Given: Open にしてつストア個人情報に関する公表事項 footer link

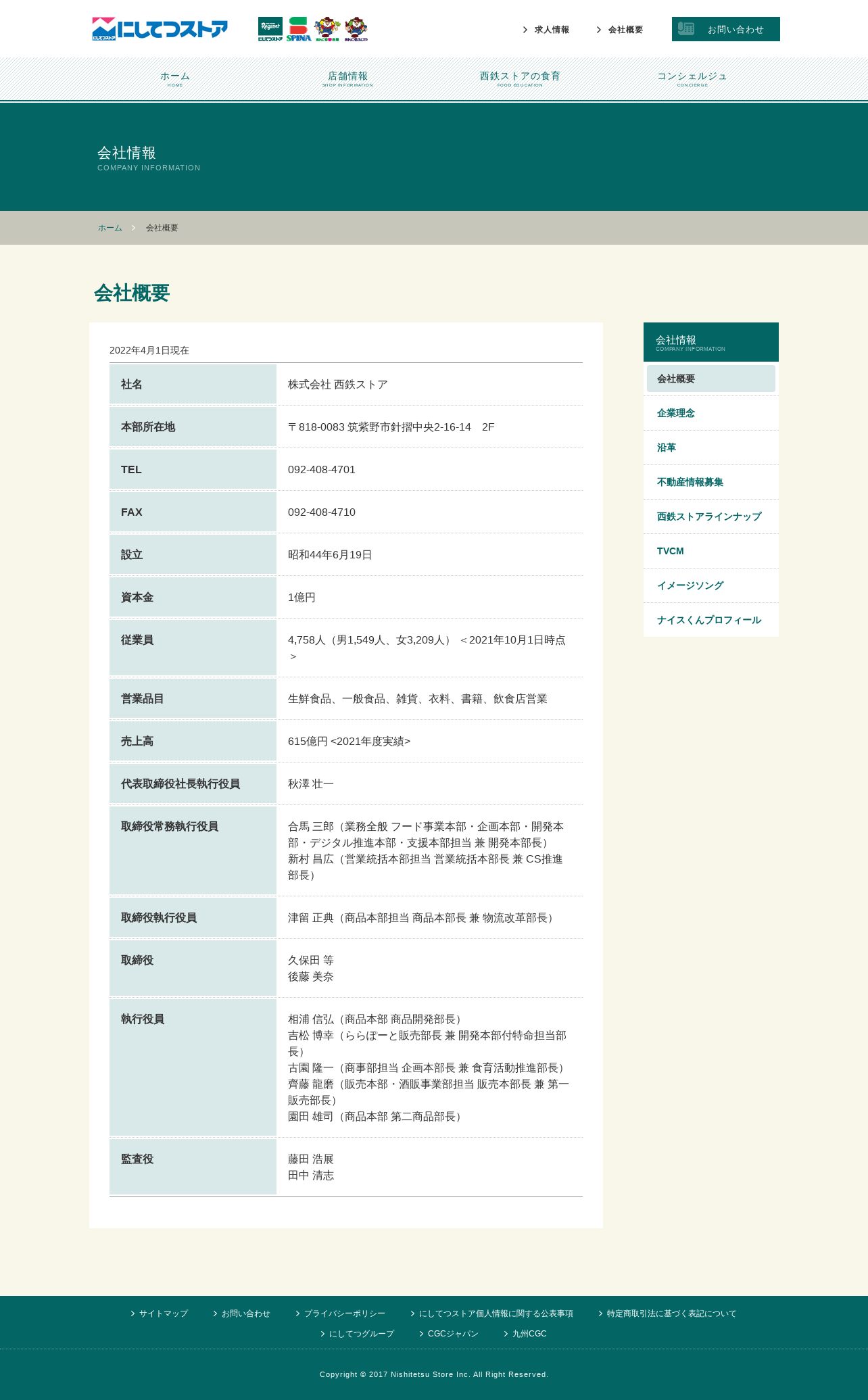Looking at the screenshot, I should coord(496,1313).
